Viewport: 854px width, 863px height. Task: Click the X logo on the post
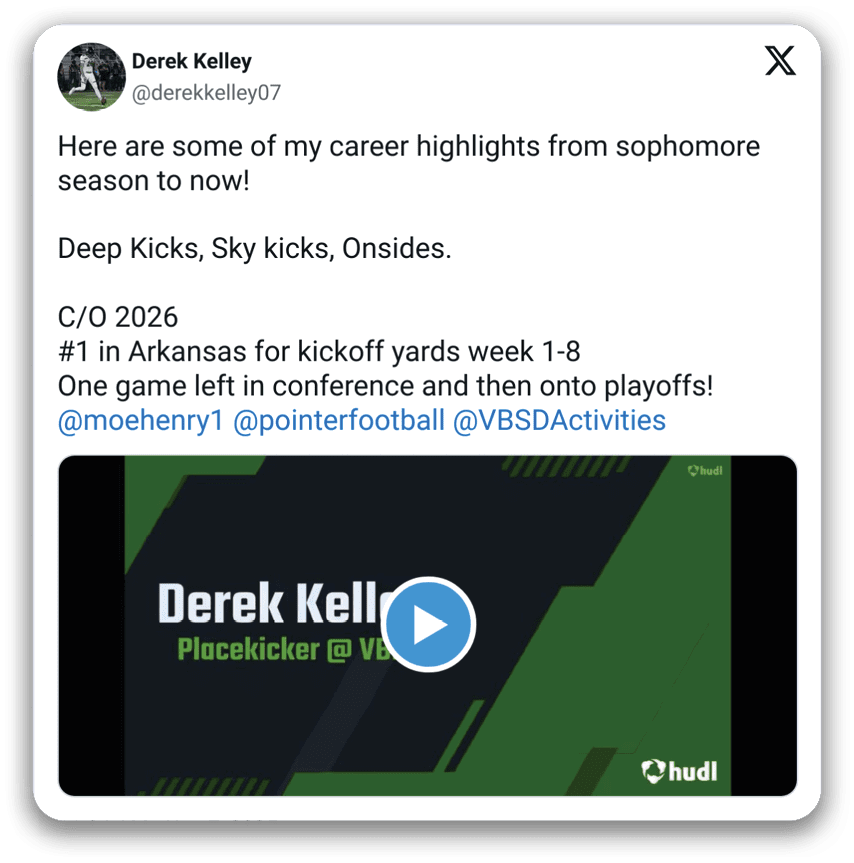[780, 62]
